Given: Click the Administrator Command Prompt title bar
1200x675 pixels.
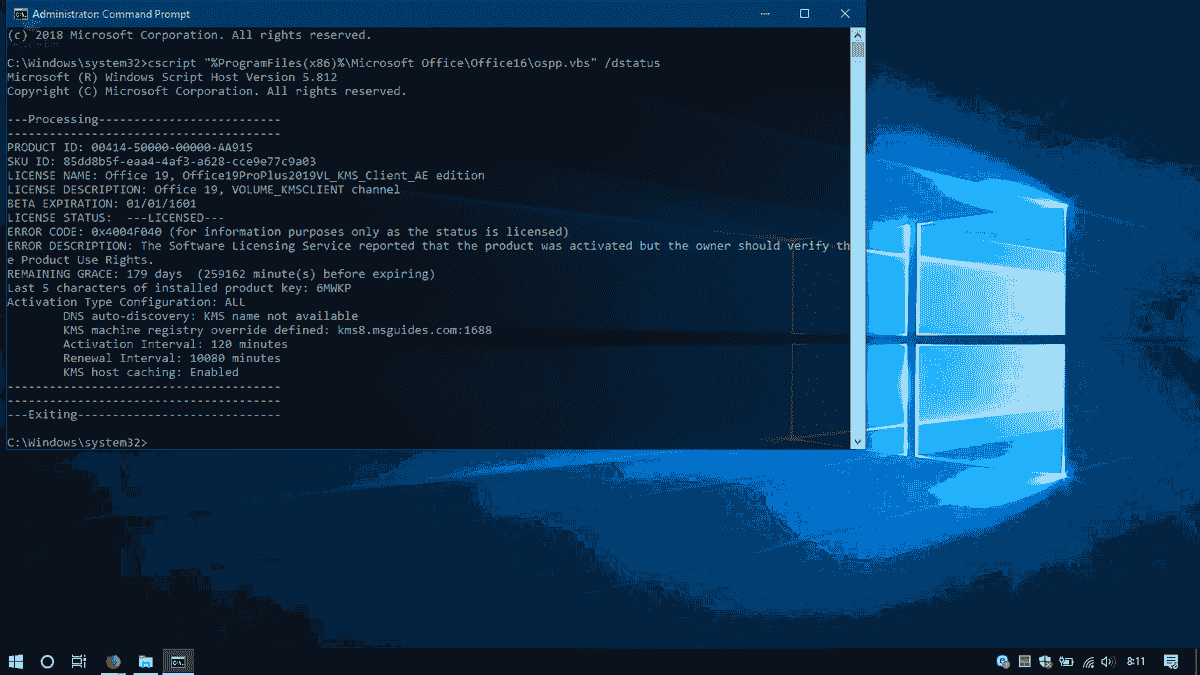Looking at the screenshot, I should coord(400,13).
